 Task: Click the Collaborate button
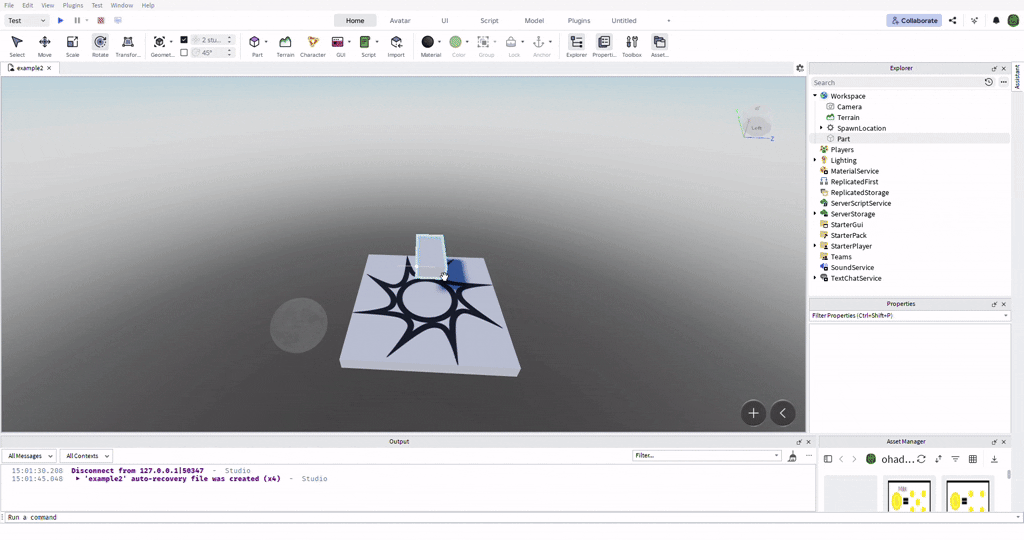[914, 20]
